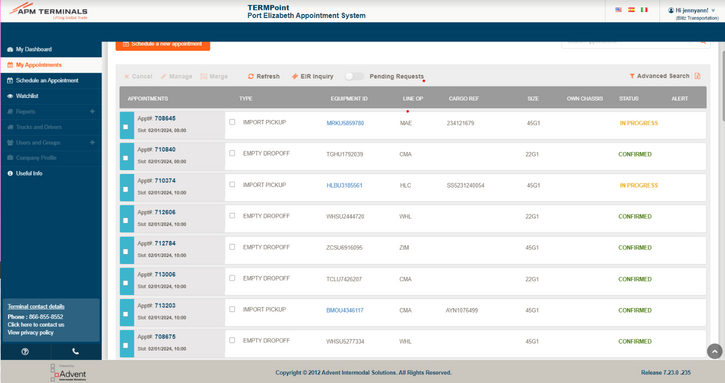Click the scroll-to-top arrow button
The height and width of the screenshot is (383, 725).
click(x=714, y=352)
